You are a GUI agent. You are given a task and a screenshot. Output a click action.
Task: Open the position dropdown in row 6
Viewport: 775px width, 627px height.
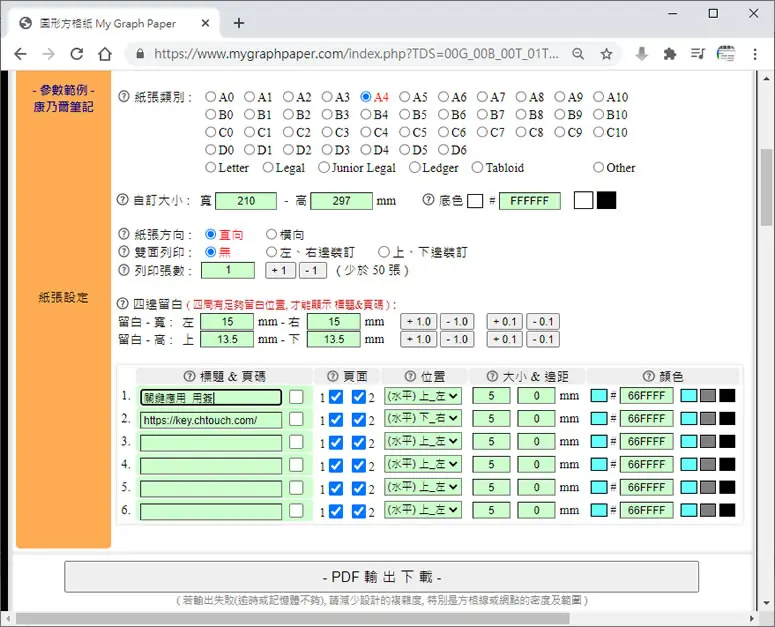[423, 510]
